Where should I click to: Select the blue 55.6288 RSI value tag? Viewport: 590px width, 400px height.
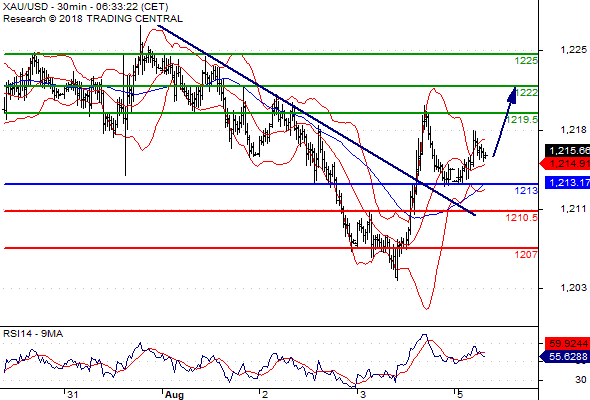pos(565,356)
